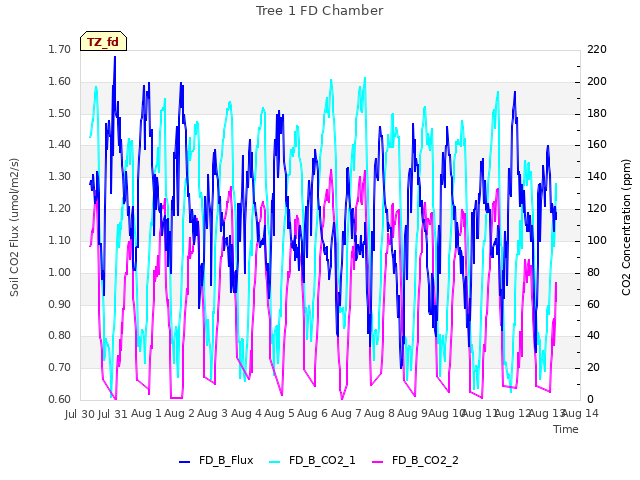The height and width of the screenshot is (480, 640).
Task: Click the 0.80 left axis value
Action: coord(60,336)
